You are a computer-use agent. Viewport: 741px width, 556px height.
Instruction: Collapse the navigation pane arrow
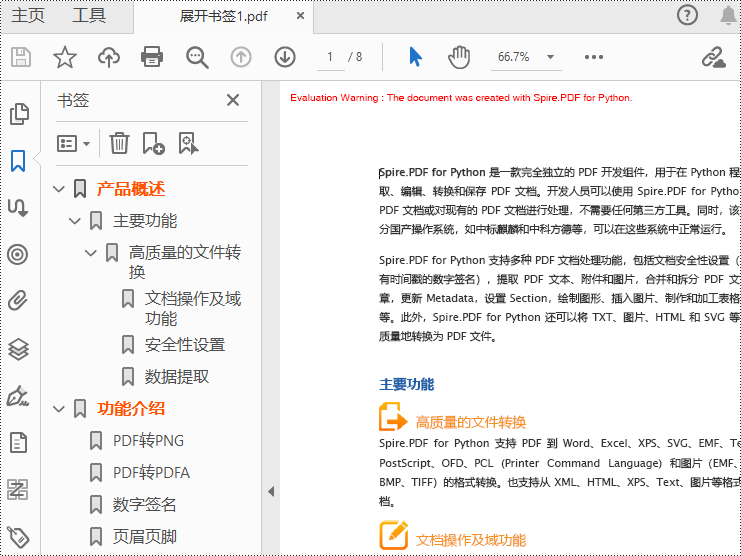click(271, 491)
